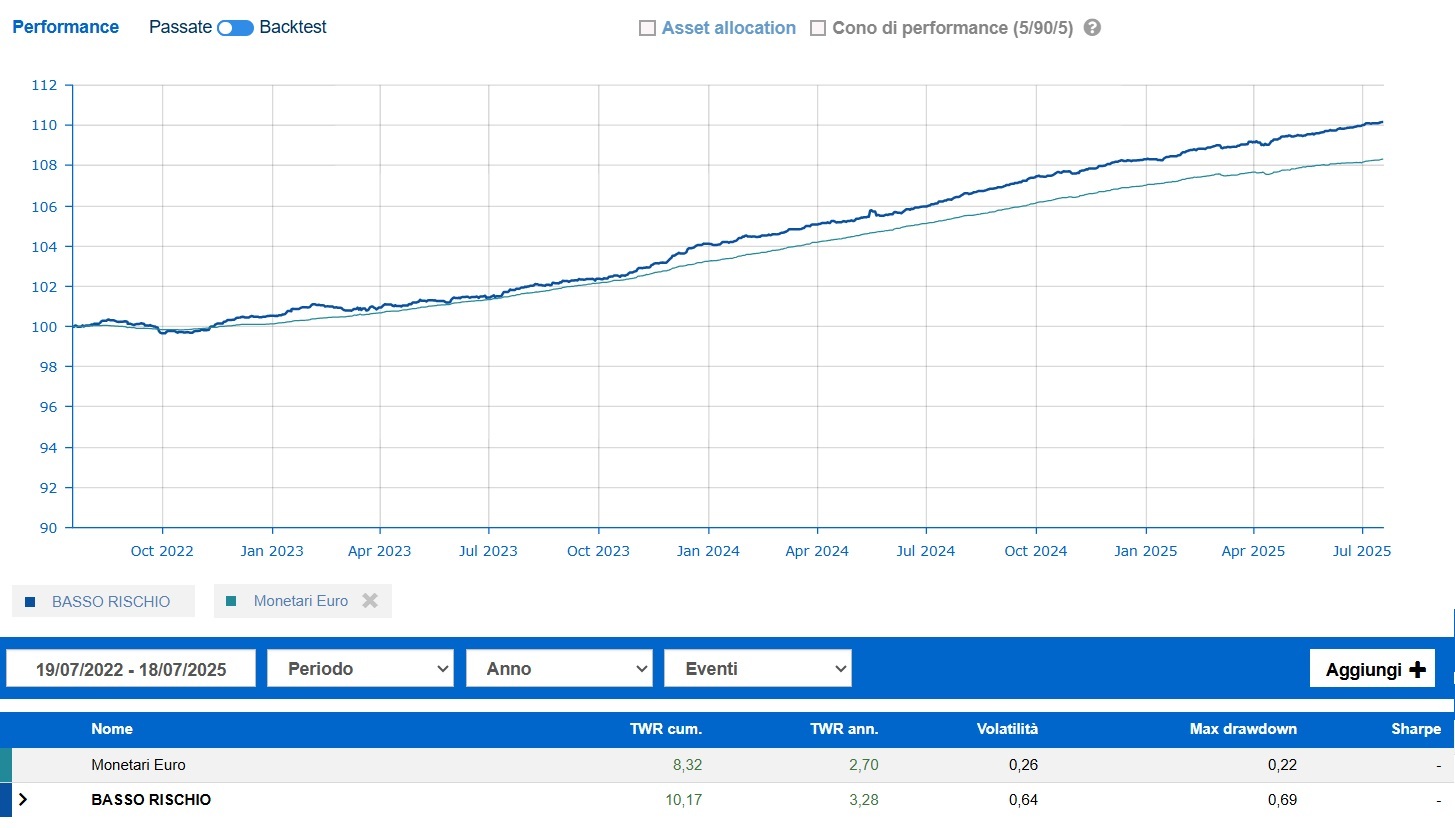Select the Performance tab
Screen dimensions: 1455x828
pos(65,27)
